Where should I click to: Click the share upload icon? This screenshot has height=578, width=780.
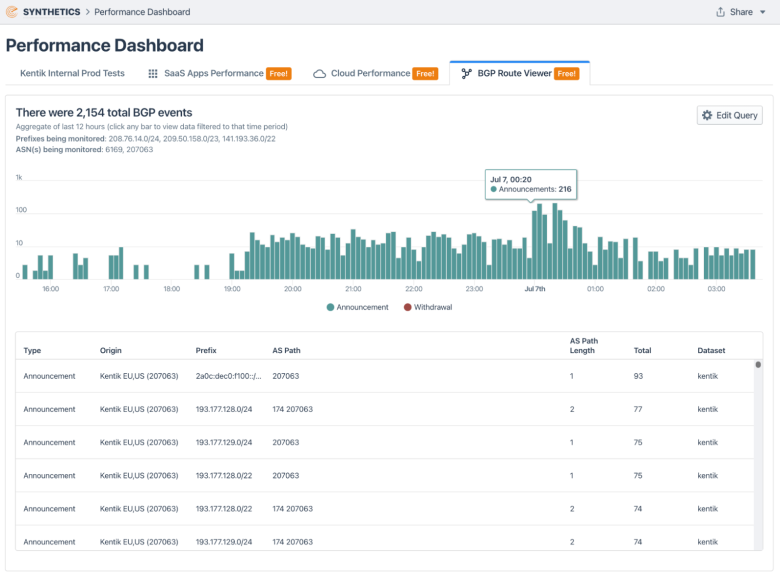coord(720,12)
